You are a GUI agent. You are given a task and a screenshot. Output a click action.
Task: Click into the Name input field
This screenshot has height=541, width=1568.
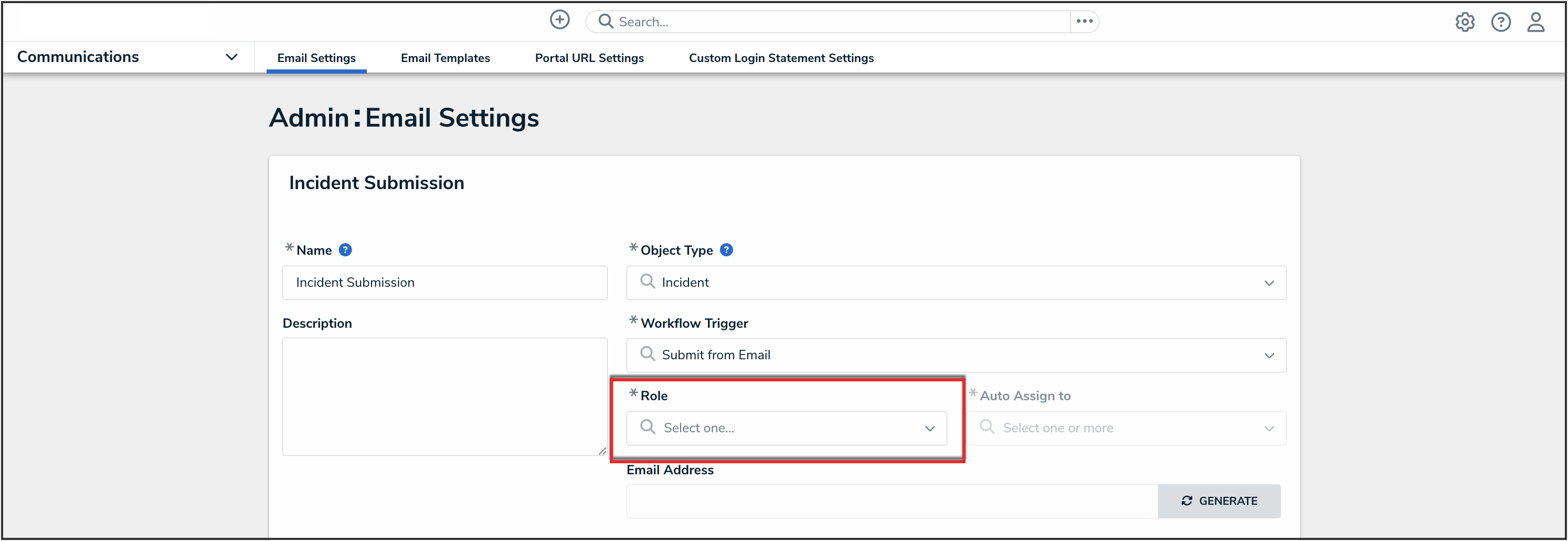pyautogui.click(x=444, y=283)
